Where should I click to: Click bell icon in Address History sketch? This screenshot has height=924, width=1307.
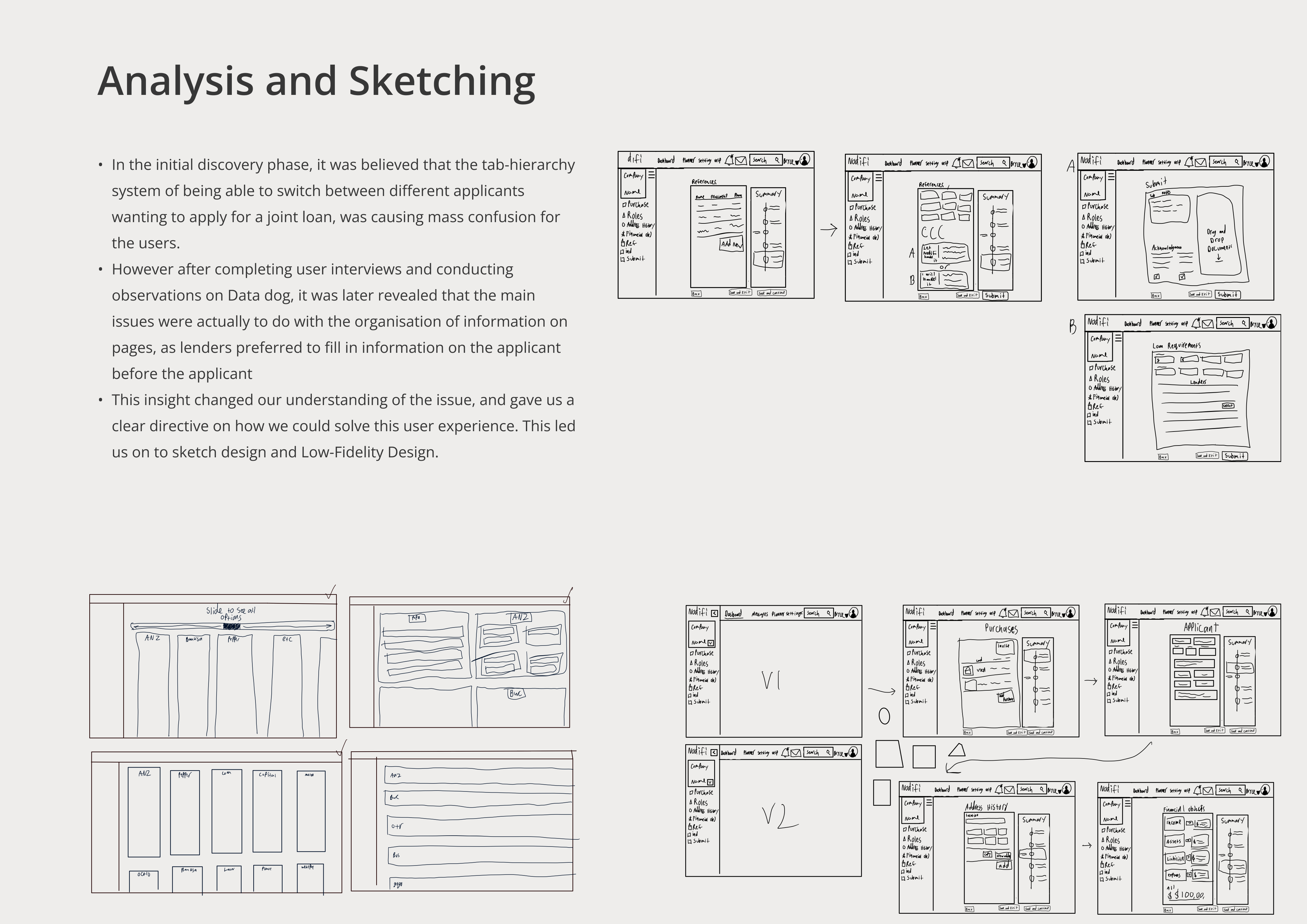(999, 789)
